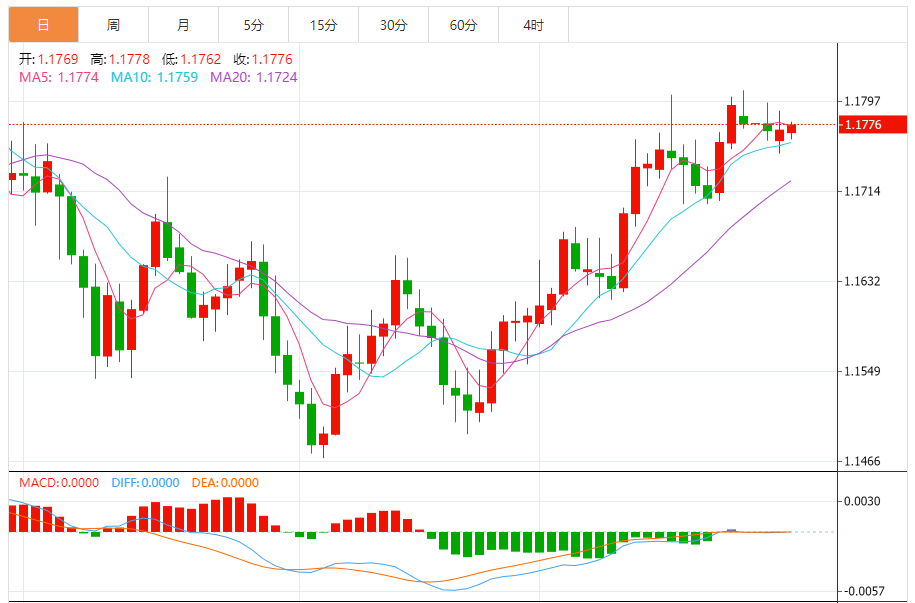Open the 月 (monthly) chart tab
Viewport: 915px width, 603px height.
coord(183,25)
